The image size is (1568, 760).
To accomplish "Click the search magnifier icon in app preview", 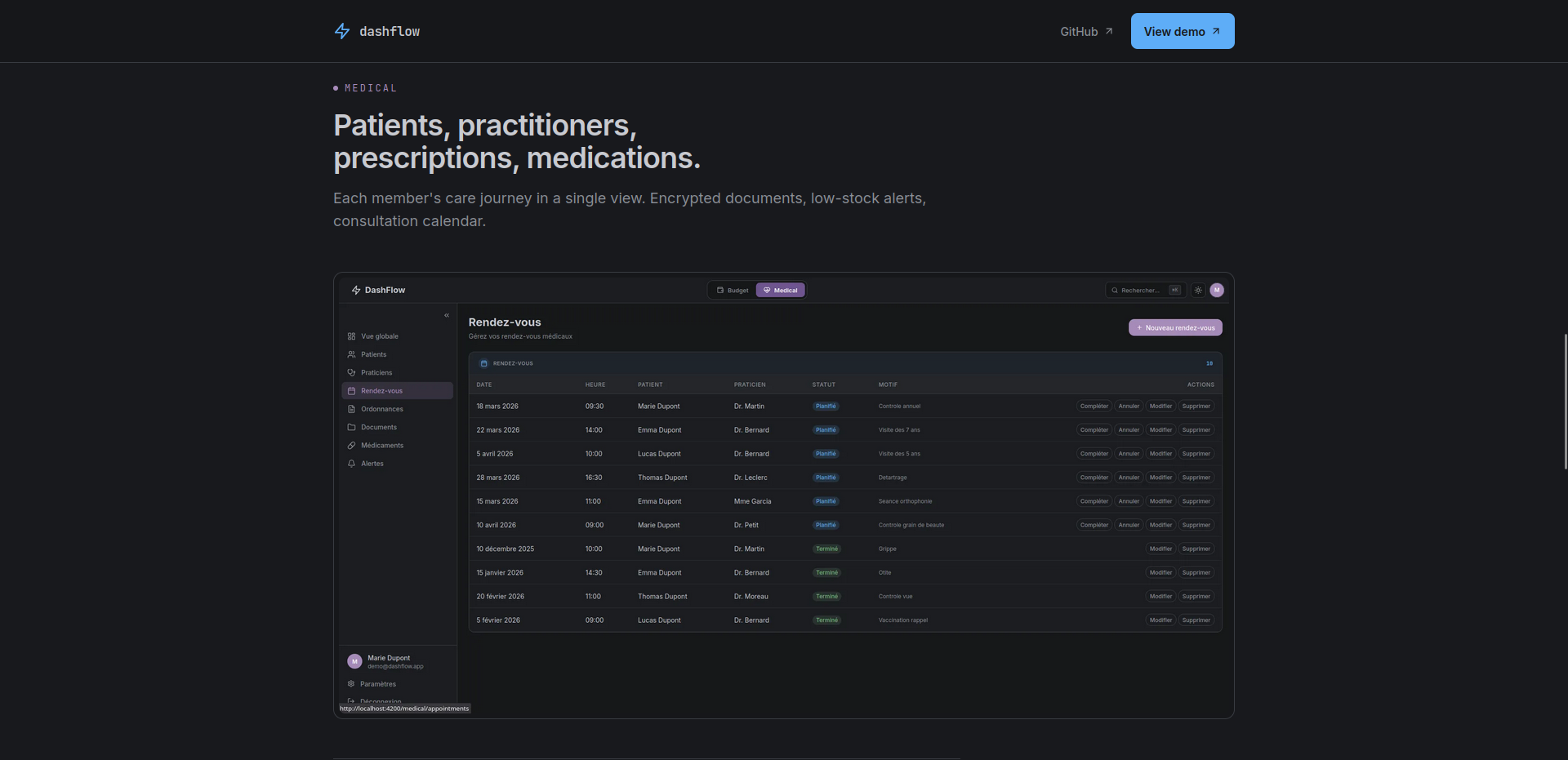I will (1115, 290).
